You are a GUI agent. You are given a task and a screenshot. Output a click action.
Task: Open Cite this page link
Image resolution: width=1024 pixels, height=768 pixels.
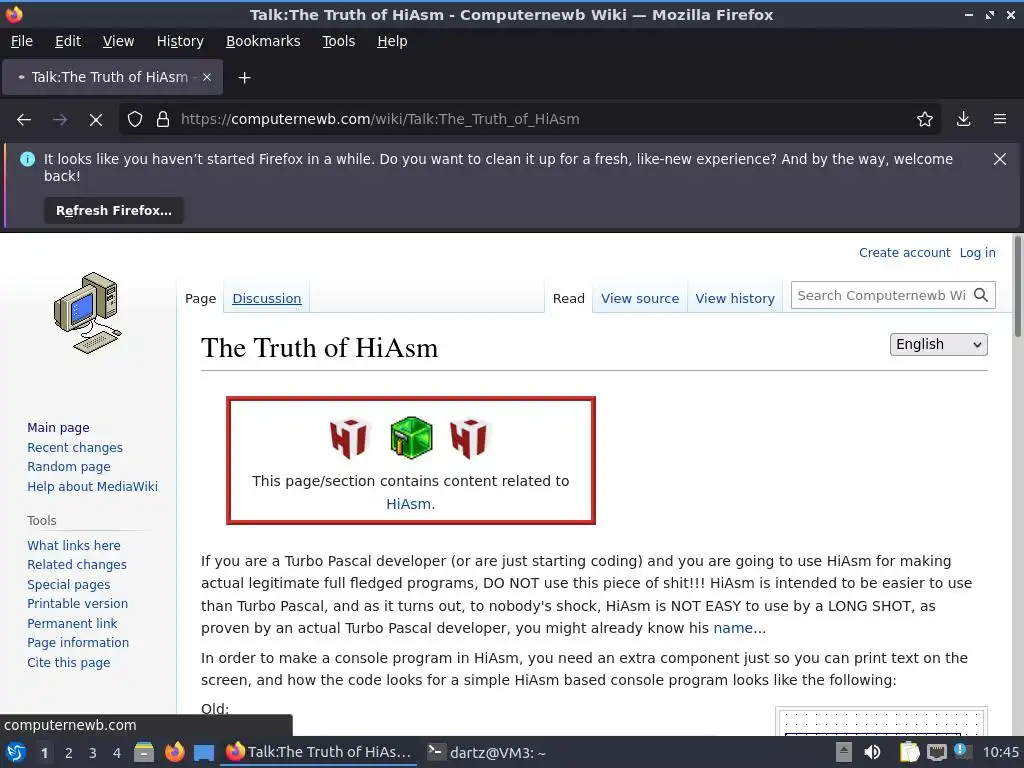(69, 662)
